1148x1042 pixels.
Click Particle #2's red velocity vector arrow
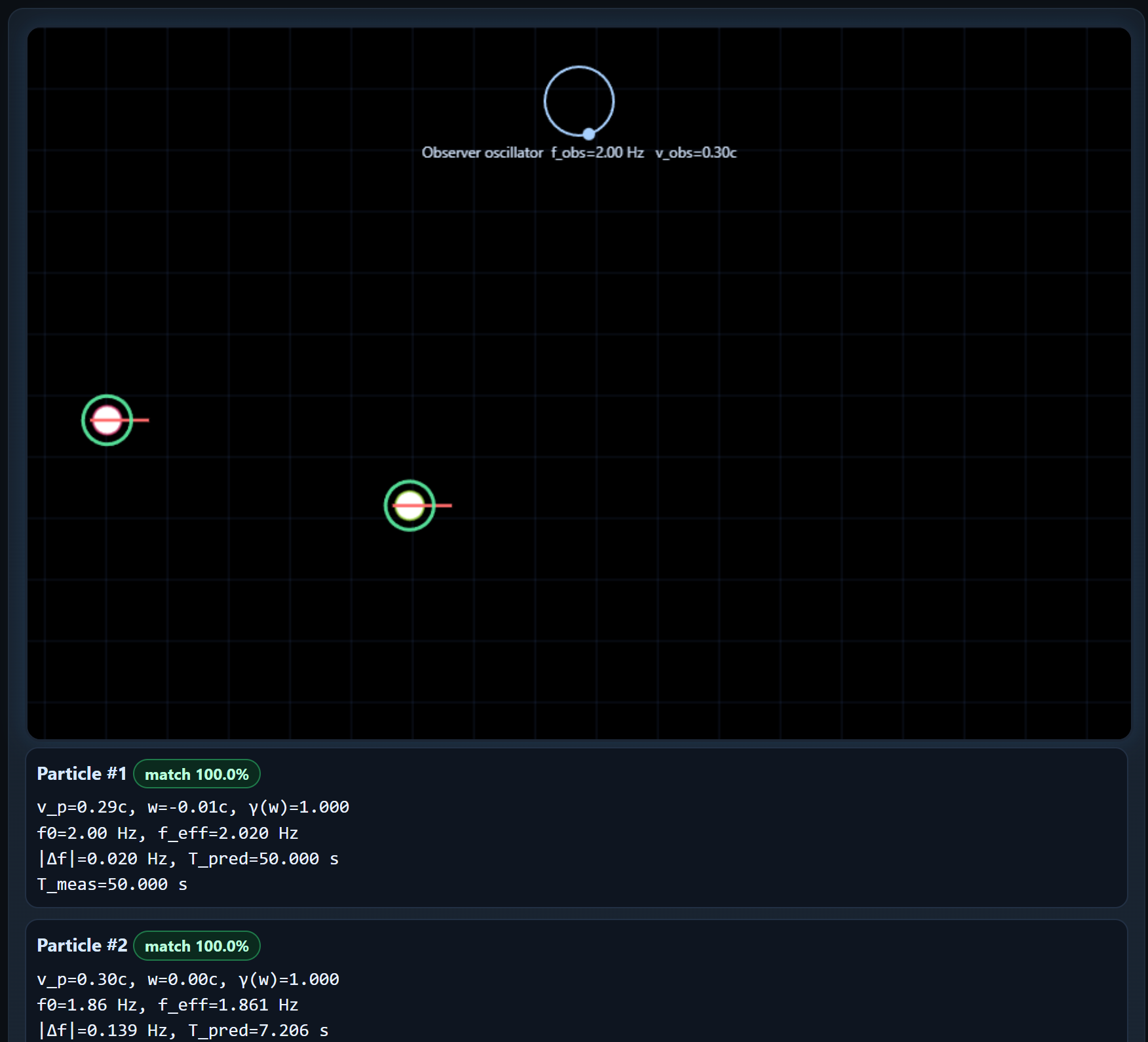(440, 505)
